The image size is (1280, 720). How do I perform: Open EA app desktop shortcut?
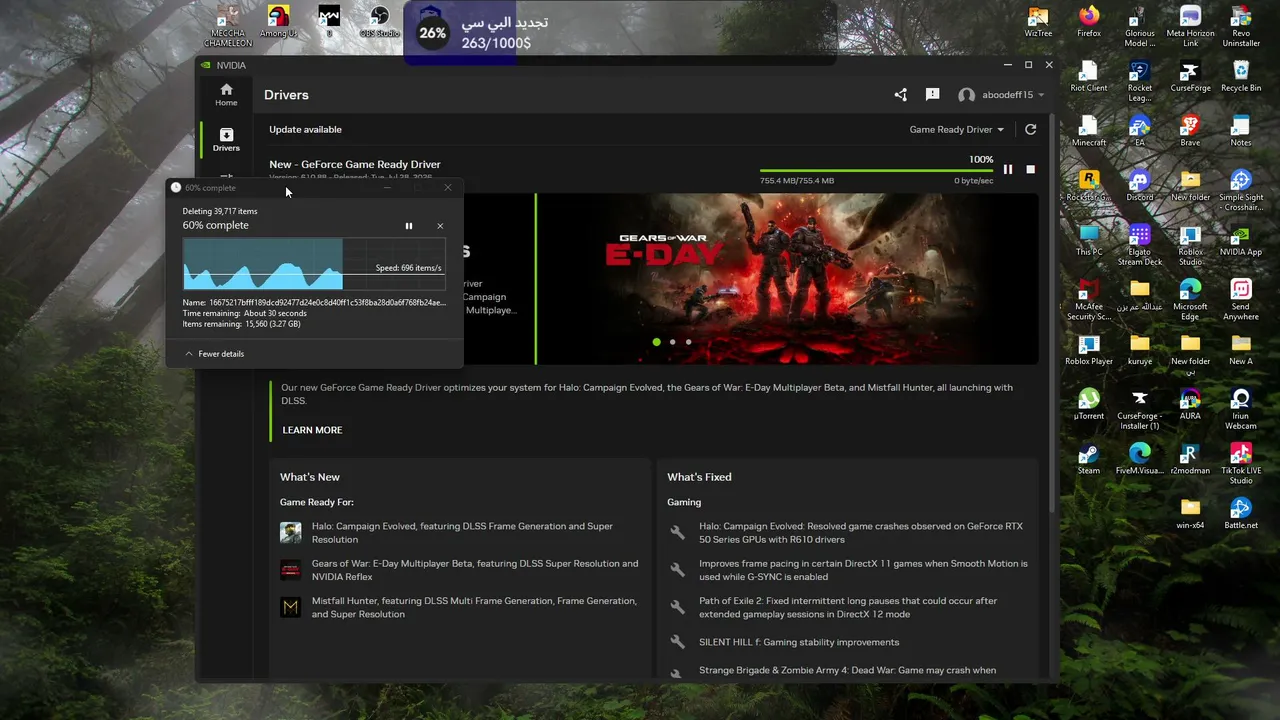(x=1140, y=132)
